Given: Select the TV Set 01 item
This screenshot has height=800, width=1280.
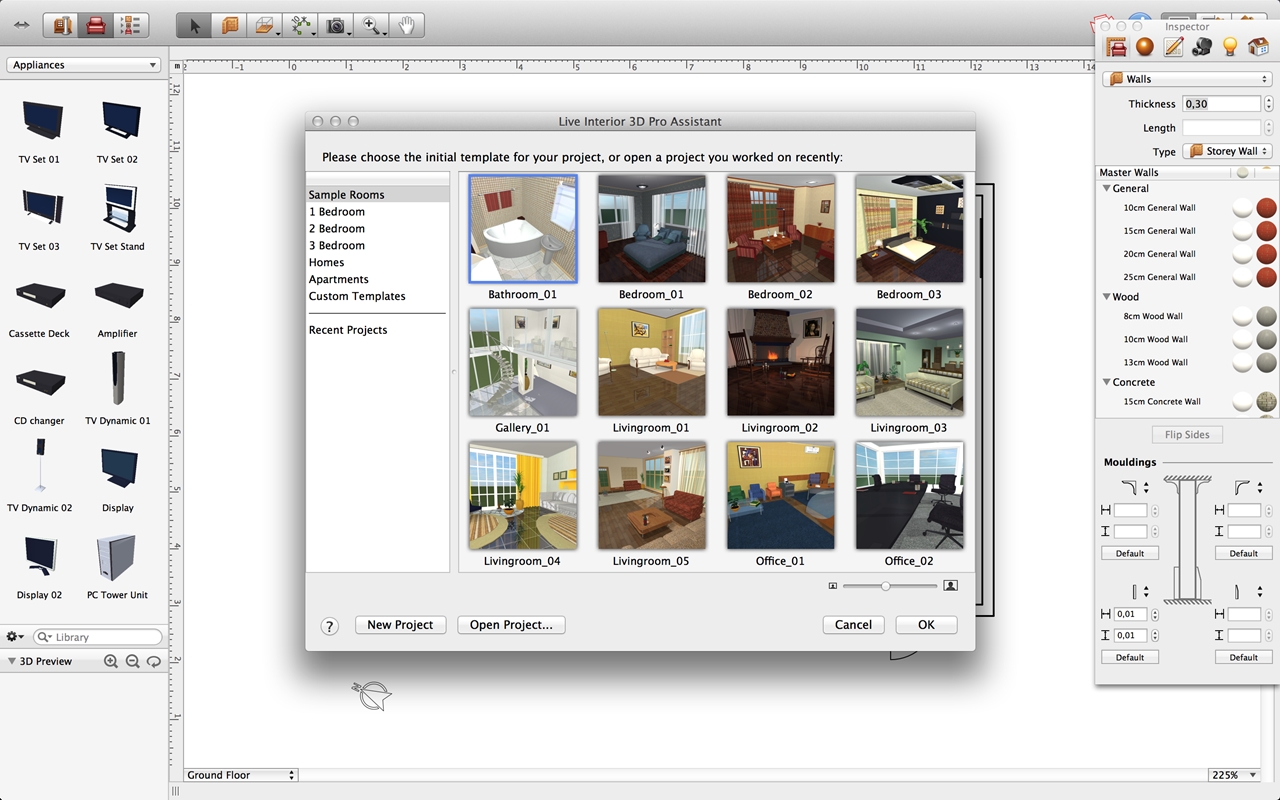Looking at the screenshot, I should click(39, 131).
